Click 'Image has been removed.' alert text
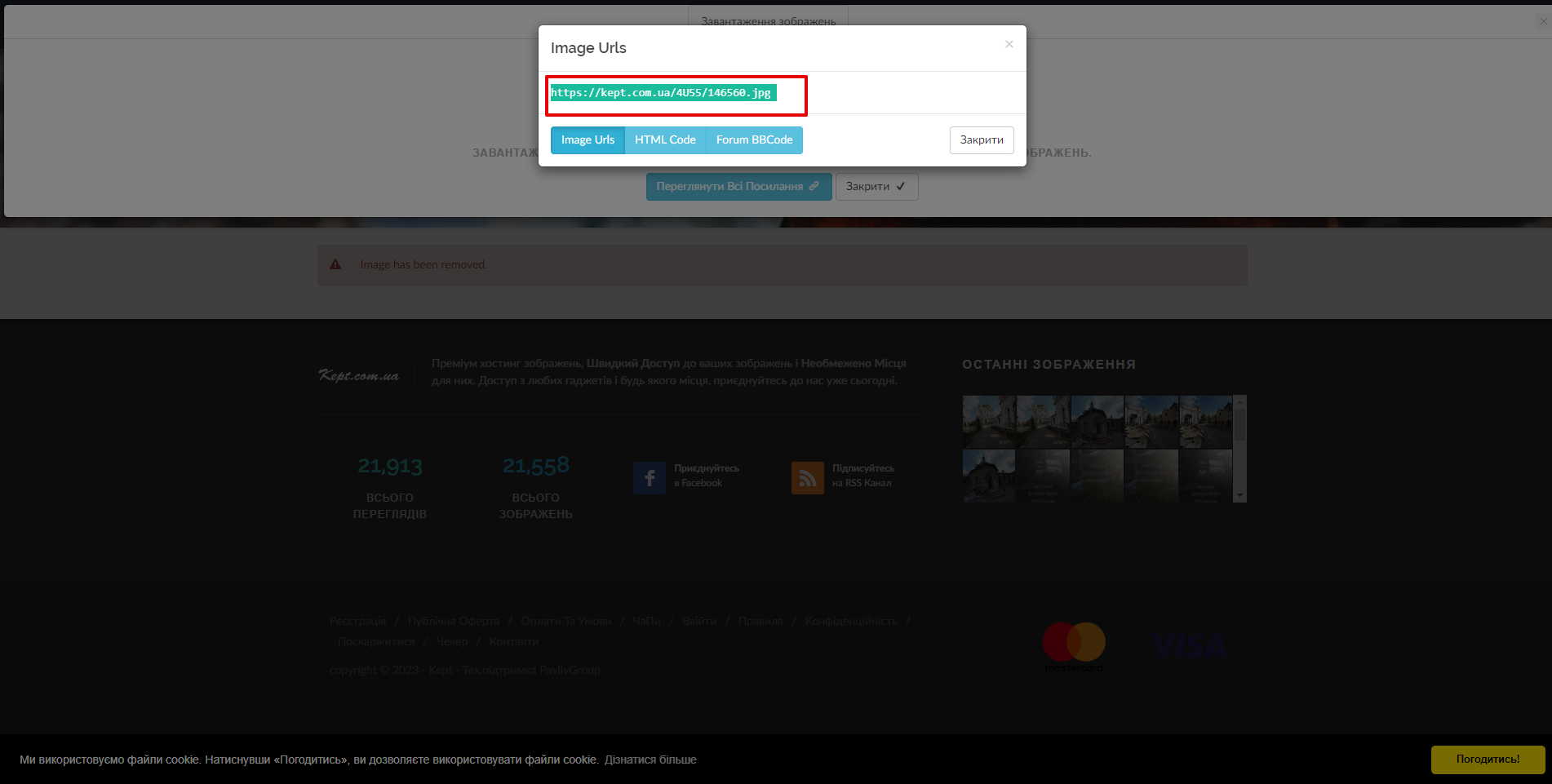 pyautogui.click(x=423, y=264)
